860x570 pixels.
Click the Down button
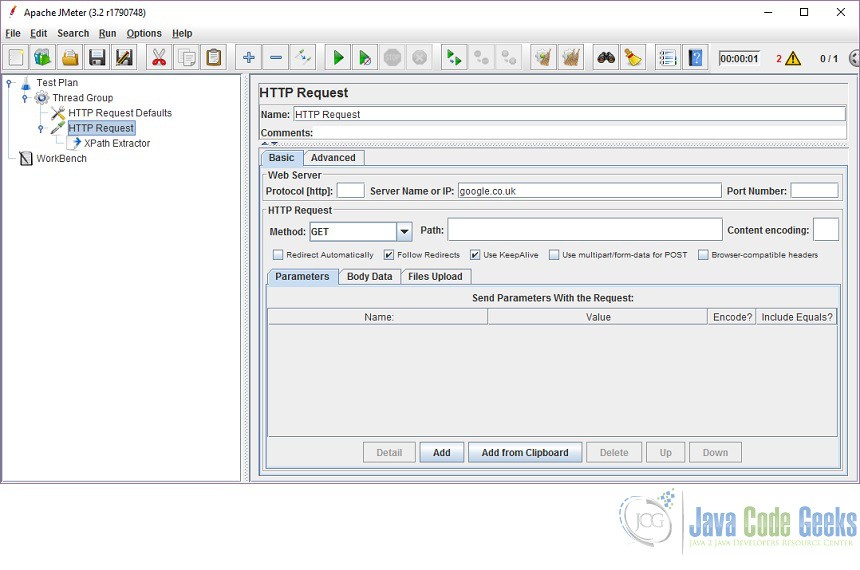point(715,453)
